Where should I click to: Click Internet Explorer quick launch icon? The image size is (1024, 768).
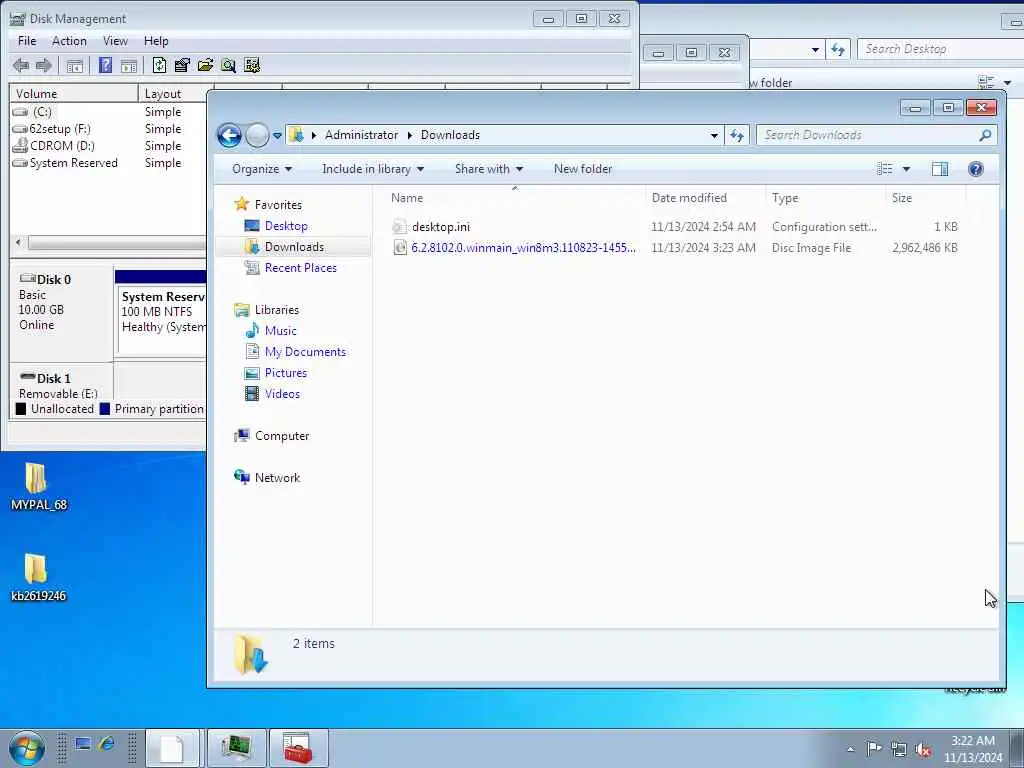[106, 744]
